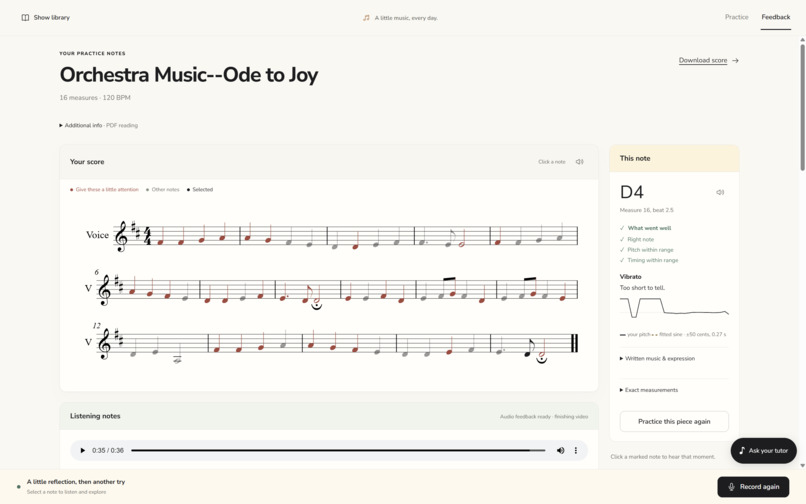This screenshot has height=504, width=806.
Task: Select the treble clef on the Voice staff
Action: tap(121, 237)
